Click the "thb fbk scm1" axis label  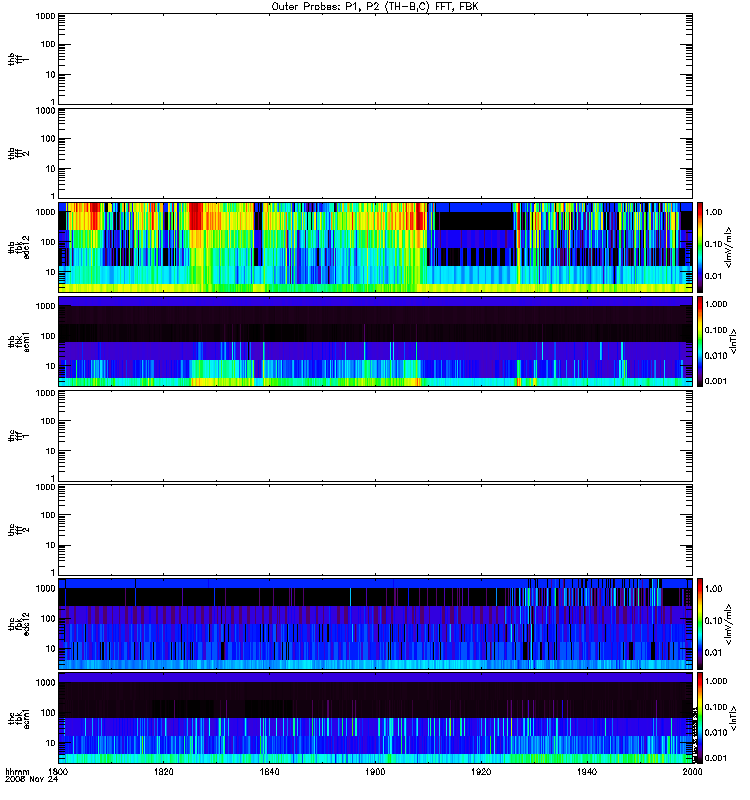pos(18,341)
